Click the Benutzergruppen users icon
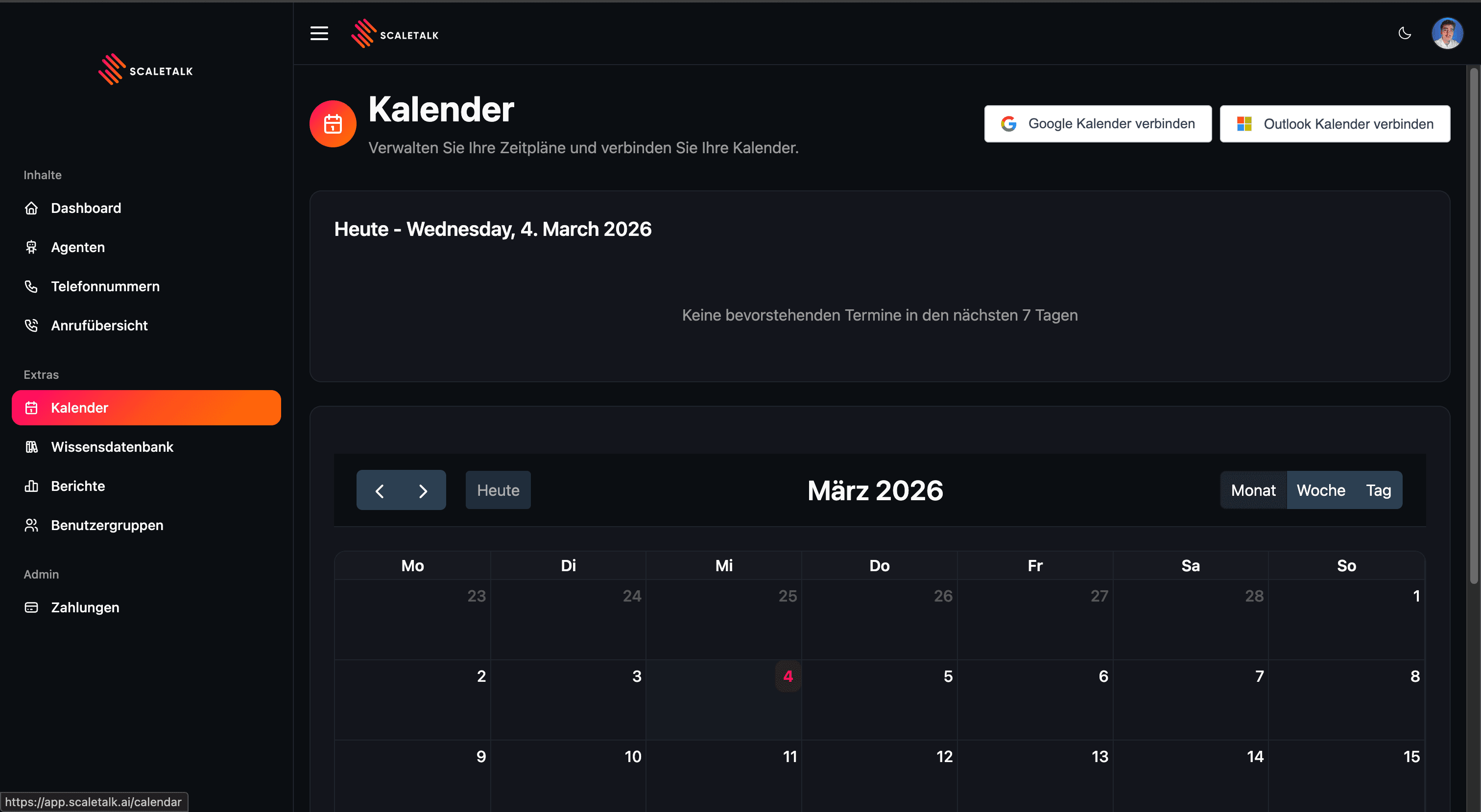1481x812 pixels. coord(32,525)
